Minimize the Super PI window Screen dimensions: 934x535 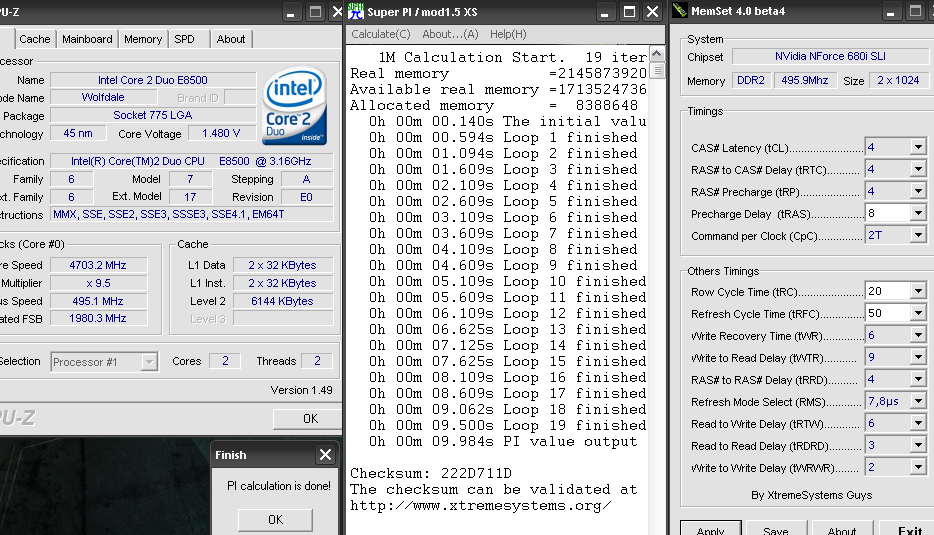coord(604,11)
